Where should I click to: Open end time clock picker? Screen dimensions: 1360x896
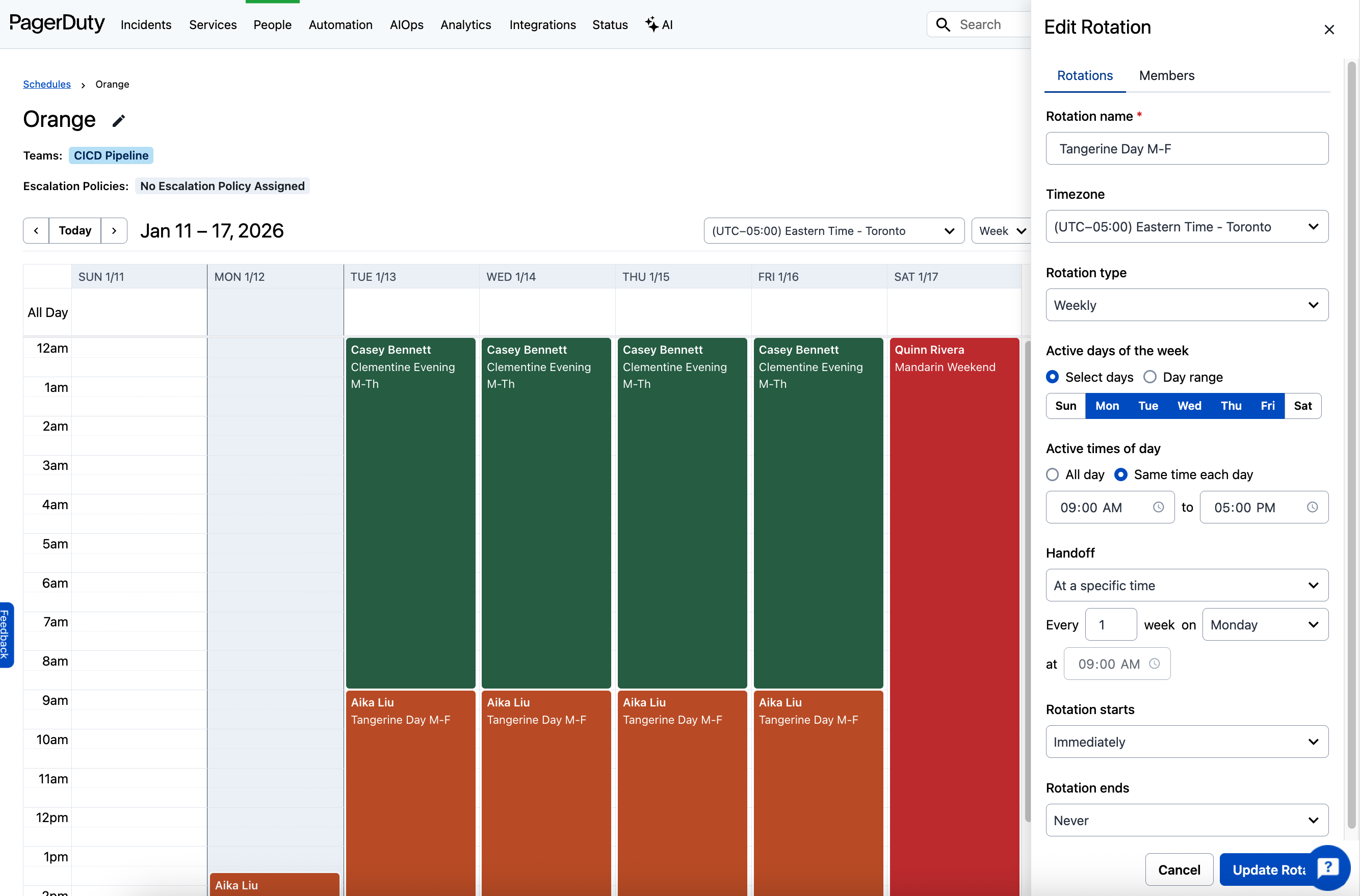point(1313,508)
